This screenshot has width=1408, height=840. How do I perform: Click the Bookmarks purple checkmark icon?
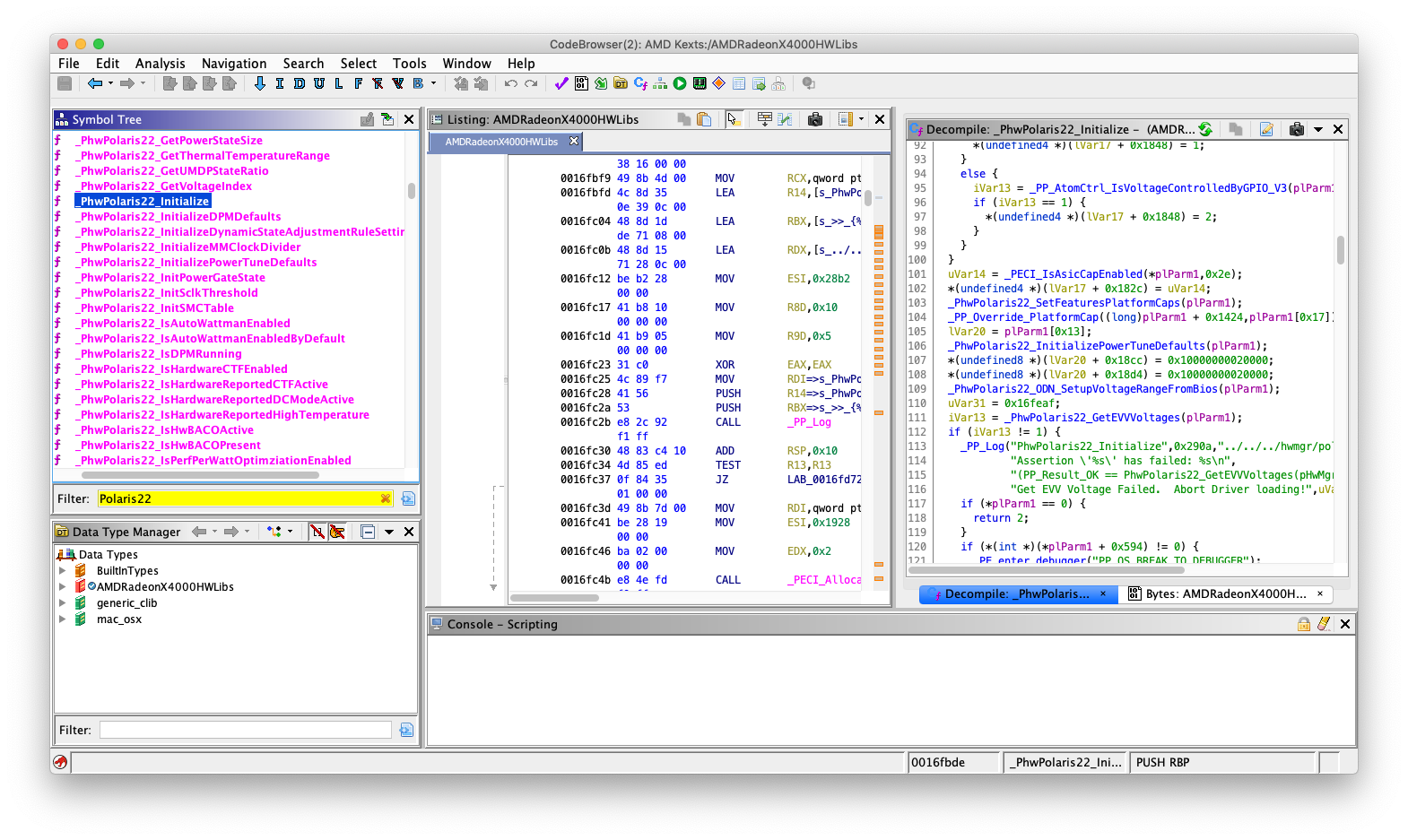click(561, 83)
